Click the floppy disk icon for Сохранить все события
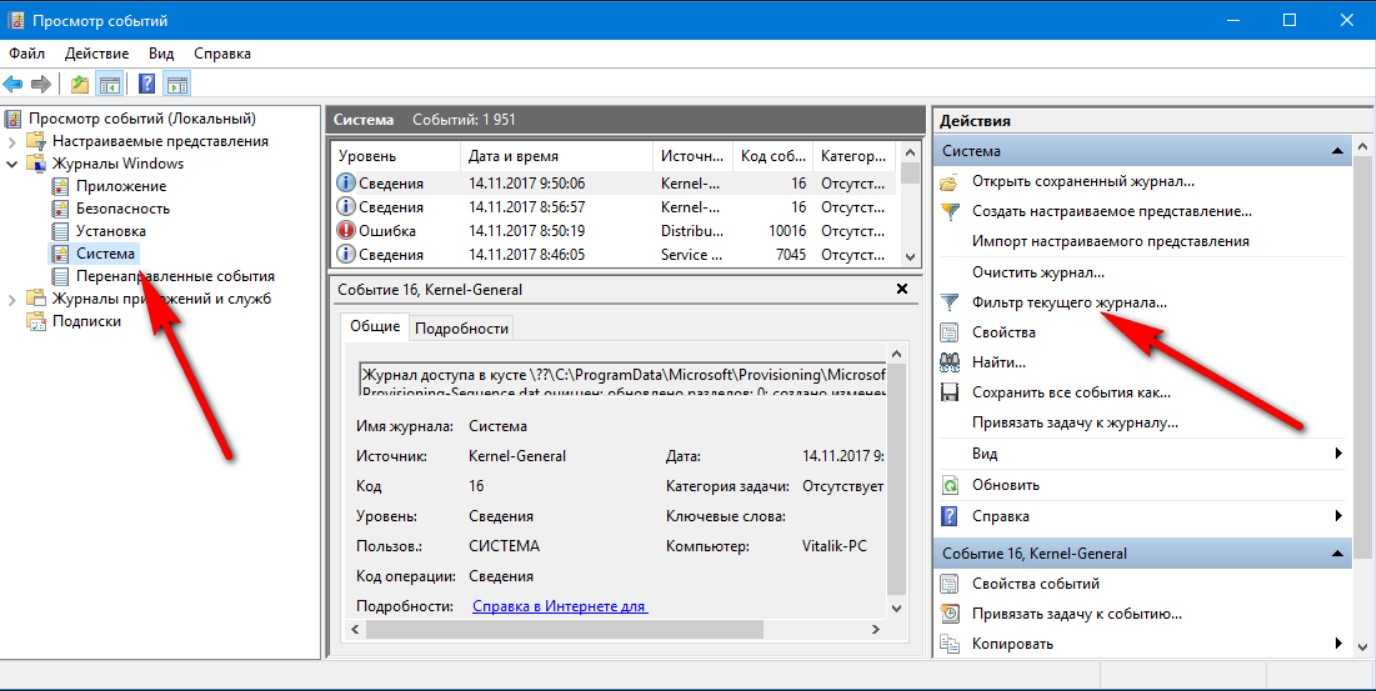The image size is (1376, 691). 950,393
